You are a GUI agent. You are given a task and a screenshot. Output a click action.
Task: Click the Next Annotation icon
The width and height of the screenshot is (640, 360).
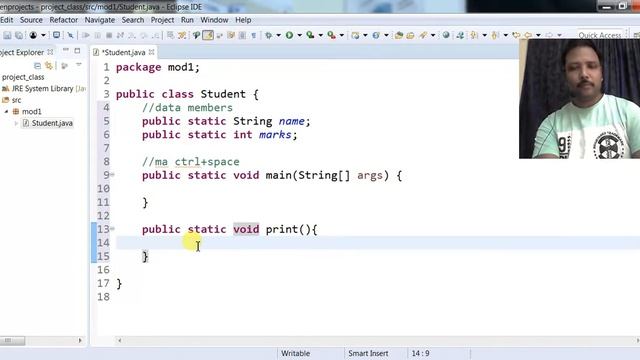point(474,36)
